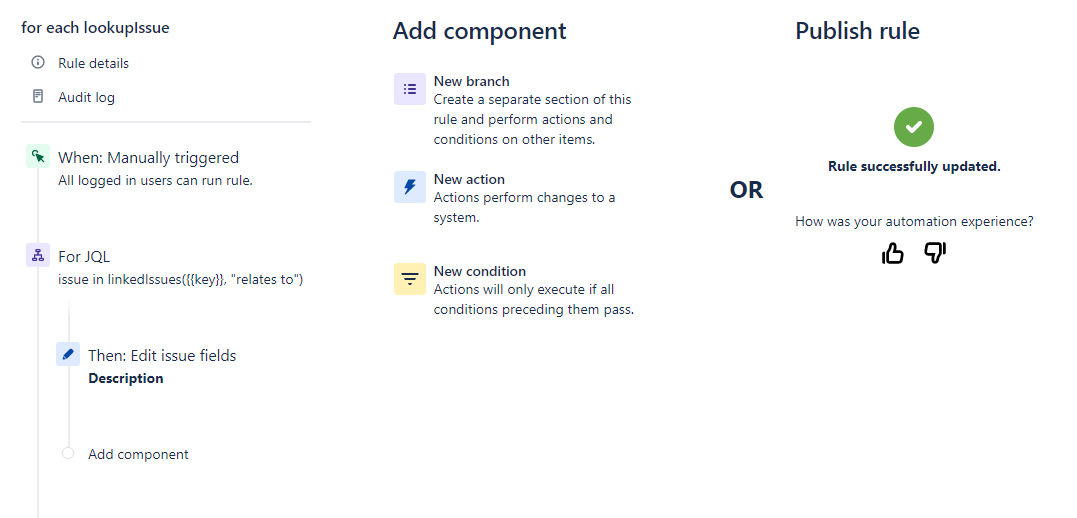
Task: Click the Rule details info icon
Action: 38,63
